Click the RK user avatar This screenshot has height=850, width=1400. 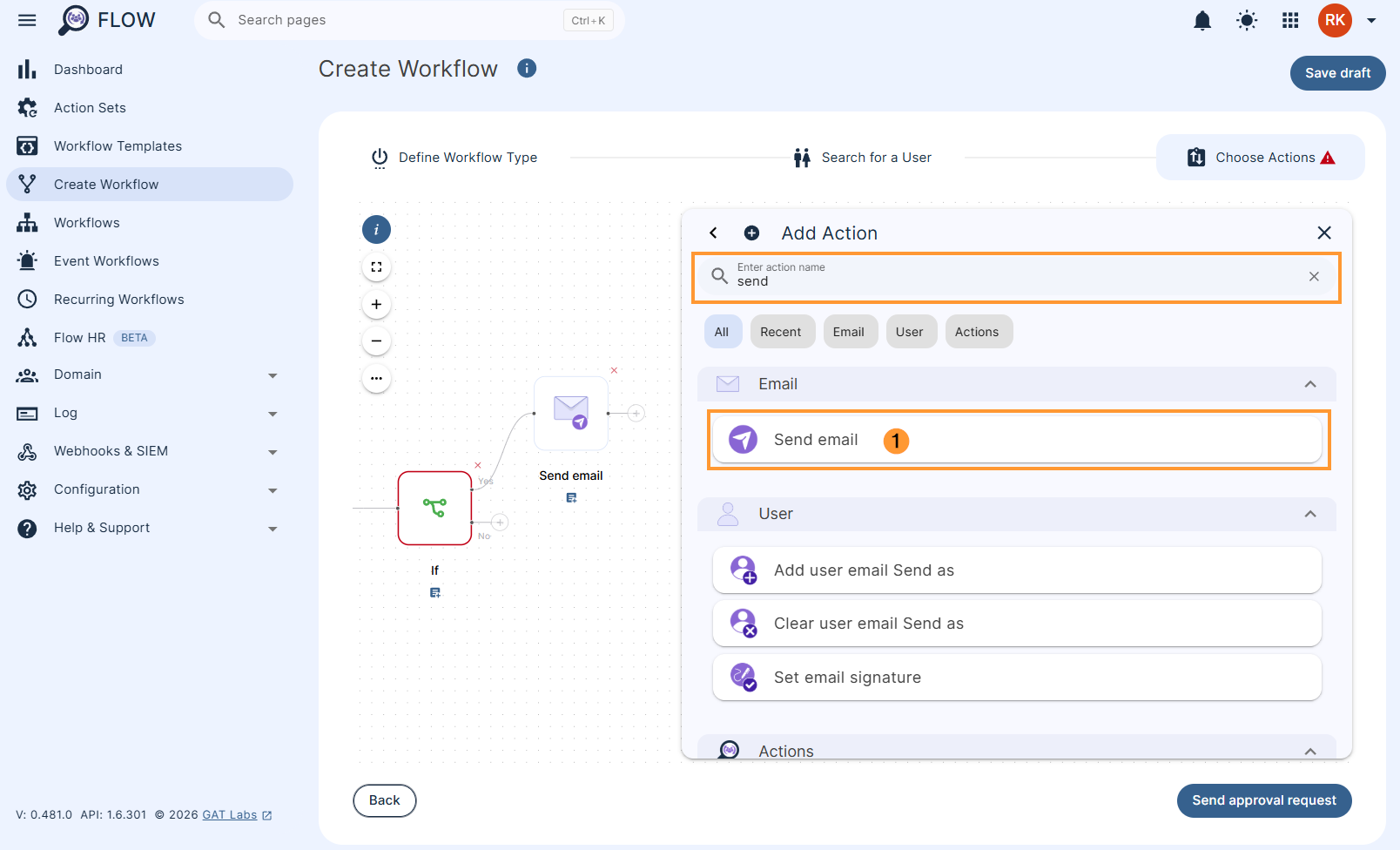tap(1335, 20)
